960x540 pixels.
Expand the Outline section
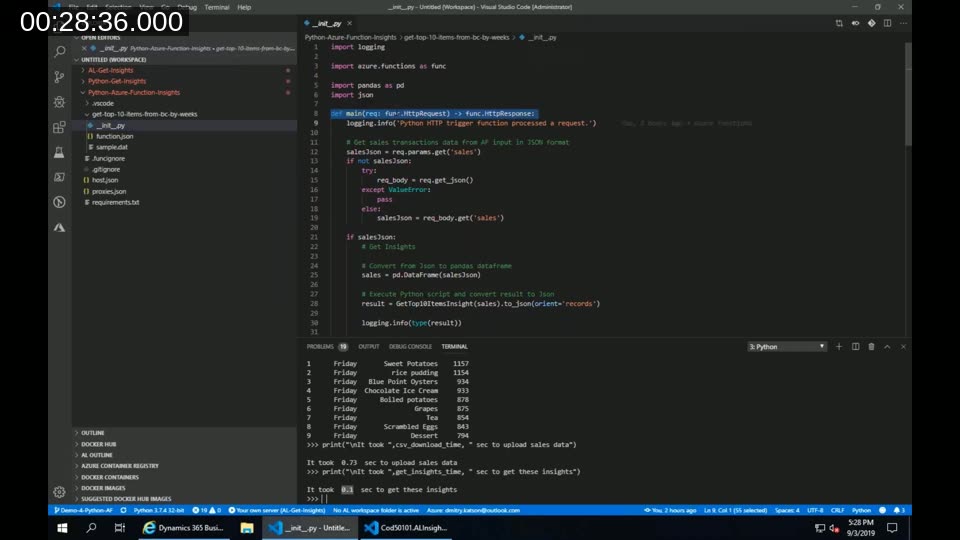(x=92, y=433)
